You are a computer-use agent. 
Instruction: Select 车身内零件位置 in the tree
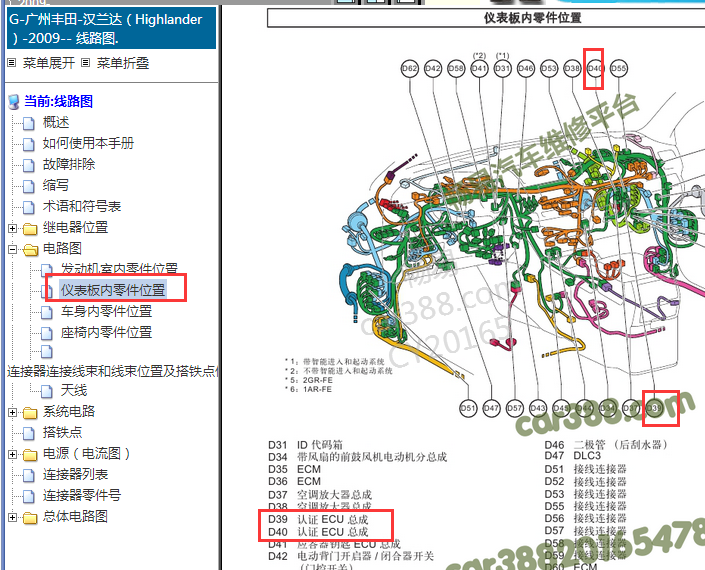(106, 312)
